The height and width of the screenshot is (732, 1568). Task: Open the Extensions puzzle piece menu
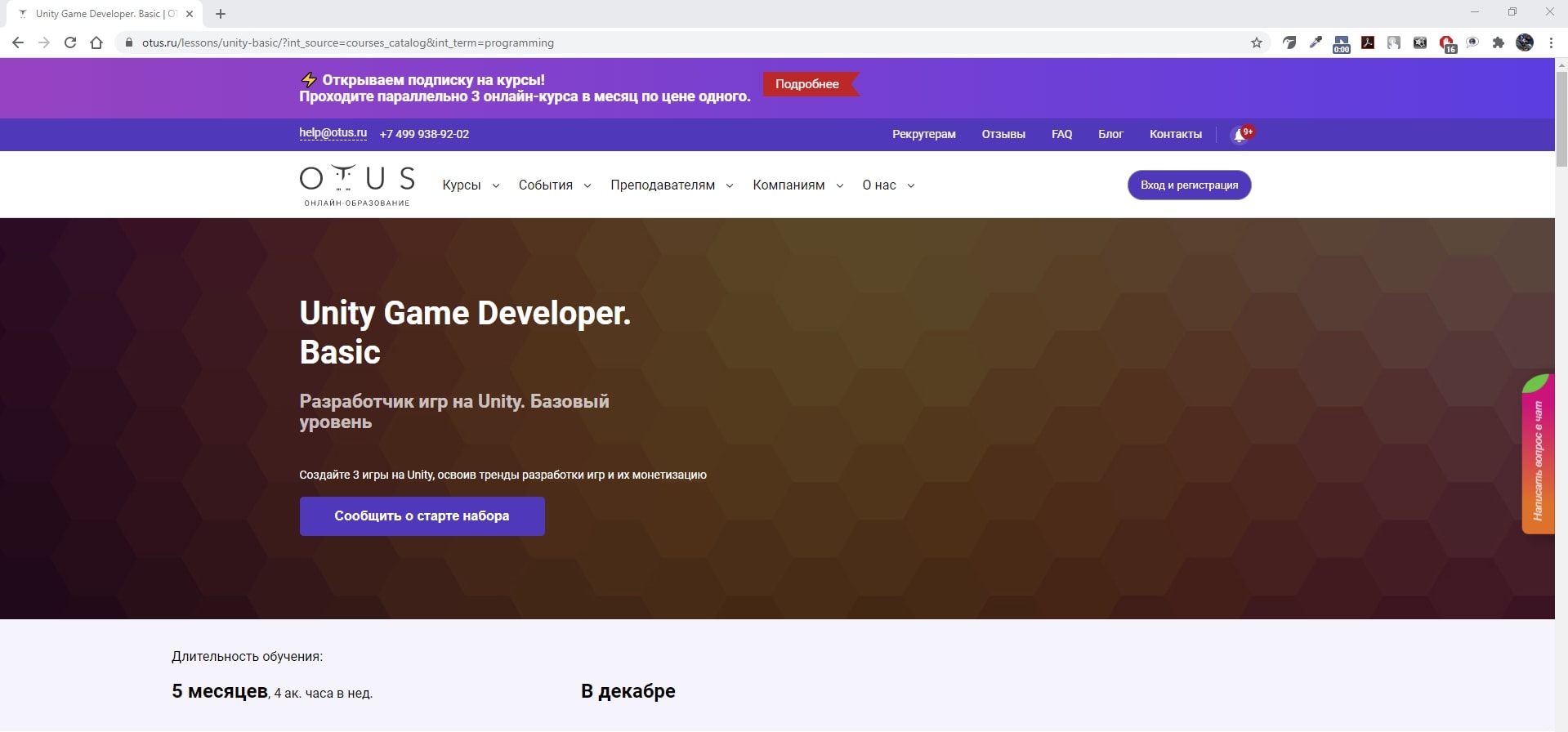(1499, 42)
